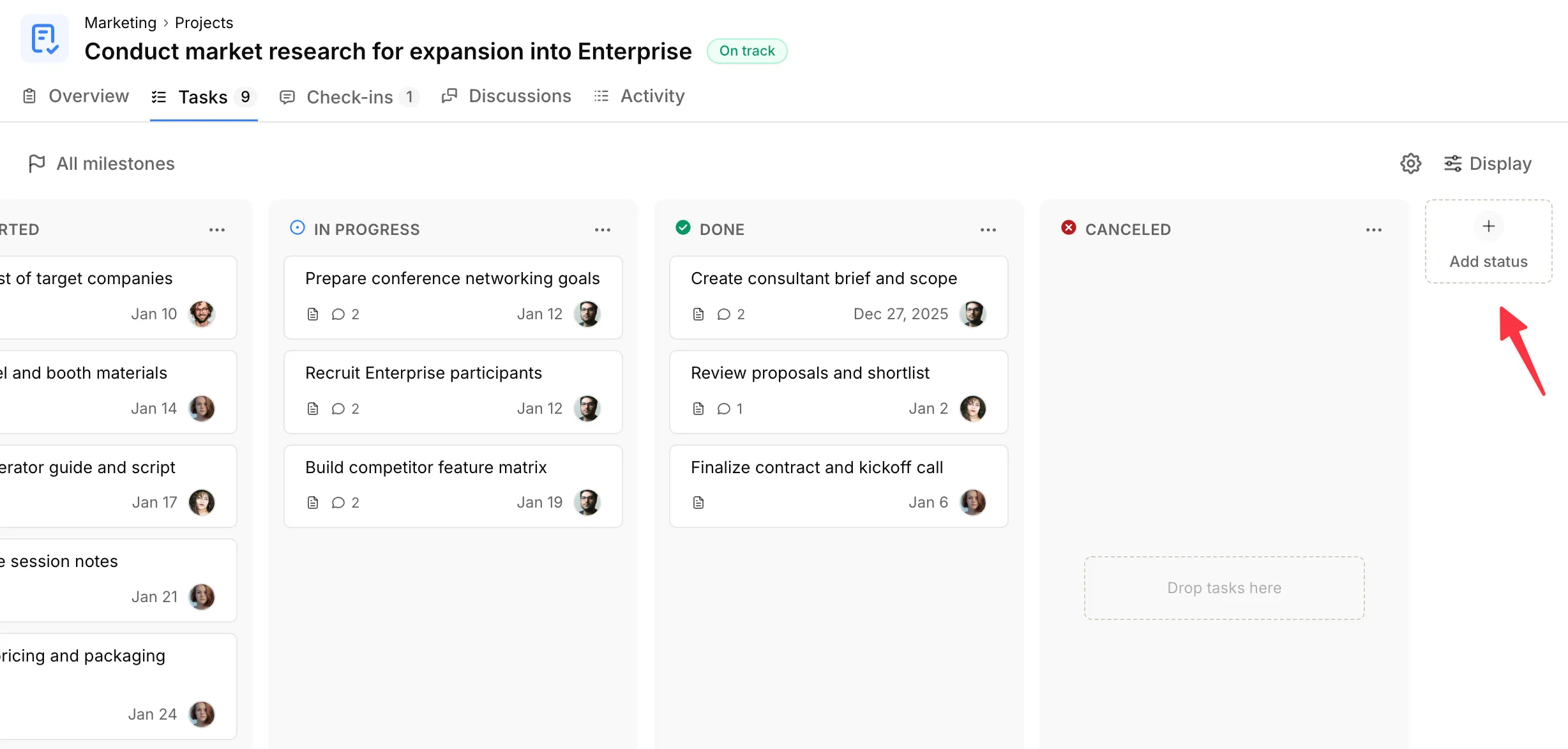The width and height of the screenshot is (1568, 749).
Task: Click the In Progress circle status icon
Action: (297, 228)
